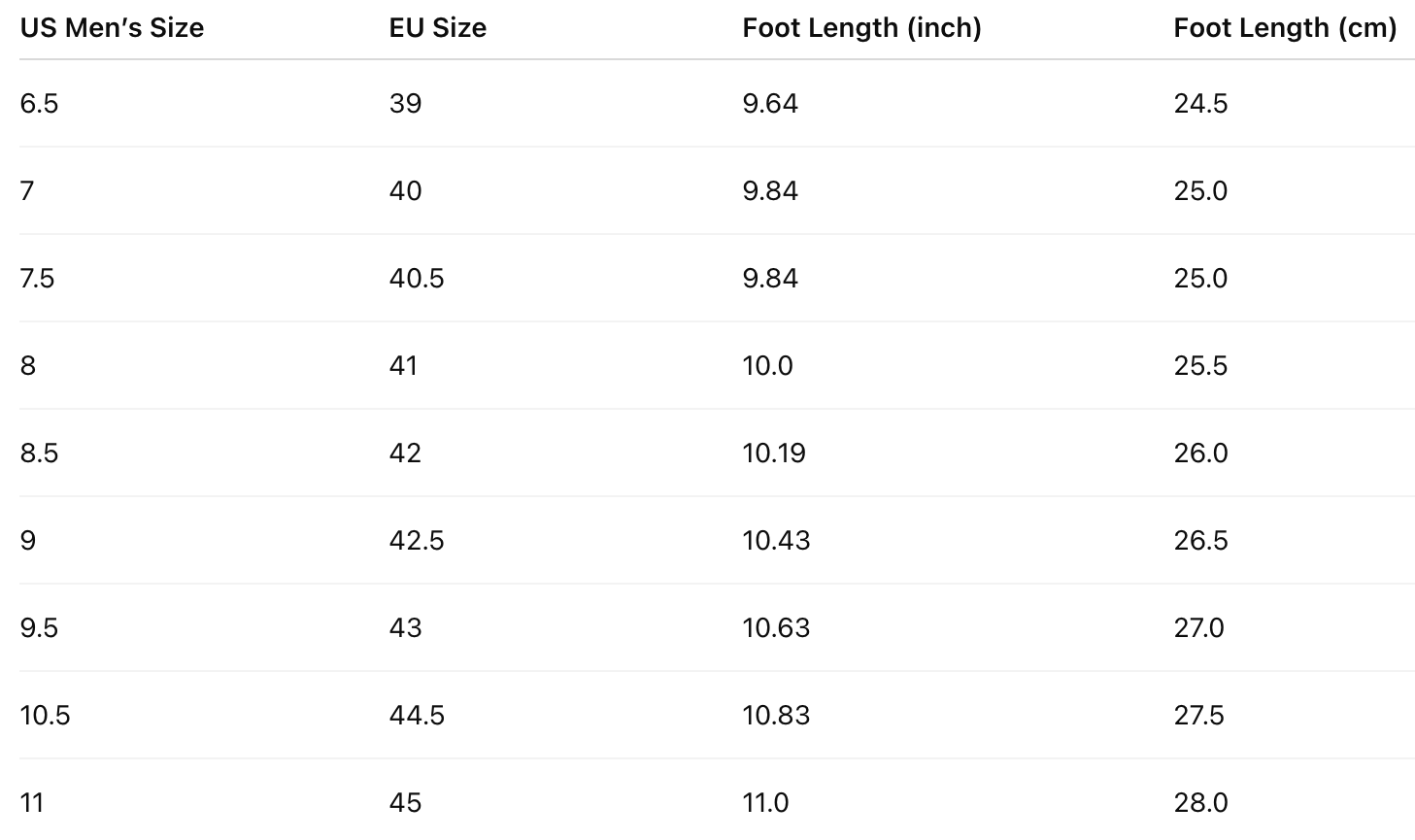Viewport: 1415px width, 840px height.
Task: Click the Foot Length (cm) header
Action: (1284, 28)
